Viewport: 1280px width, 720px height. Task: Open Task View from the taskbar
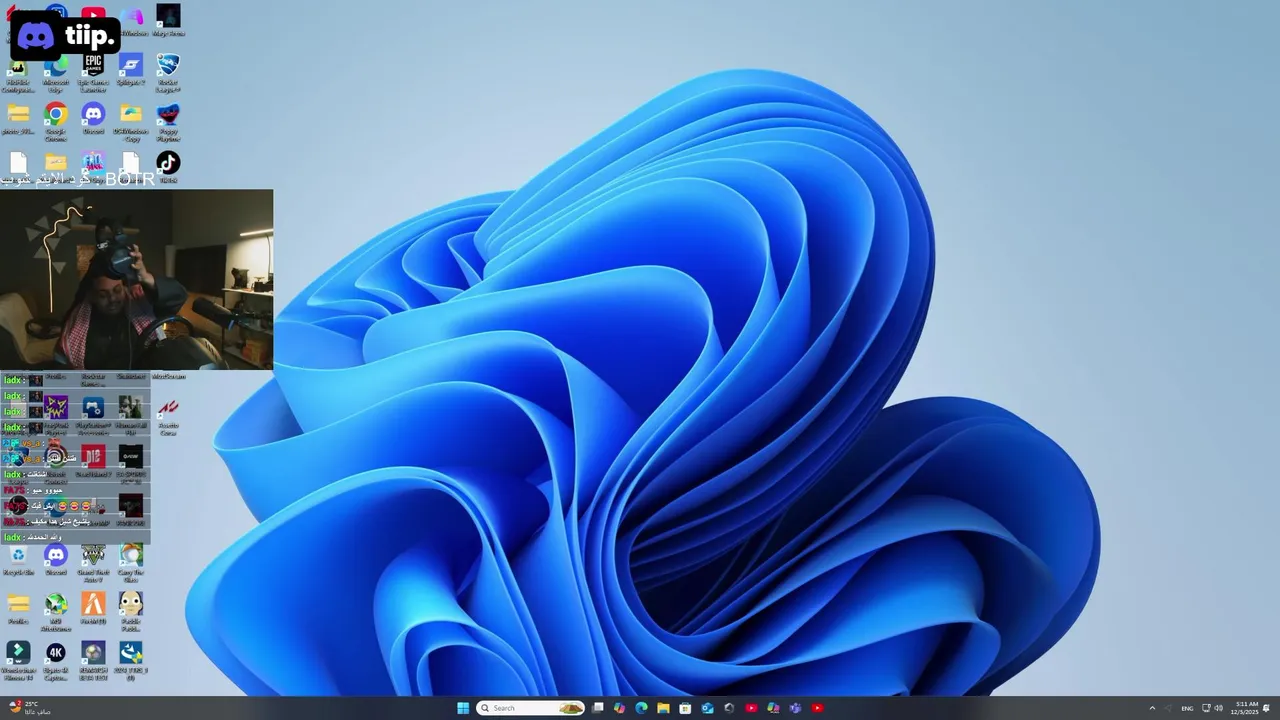(598, 708)
